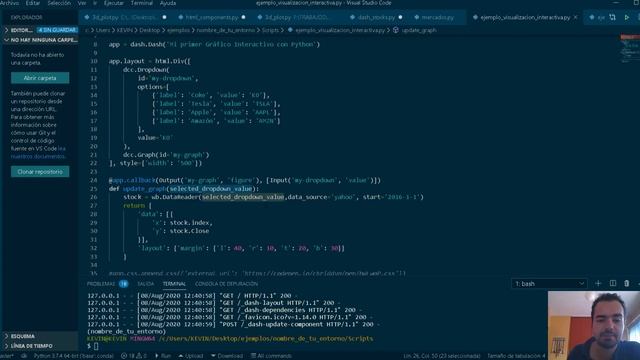
Task: Create a new terminal with plus icon
Action: click(598, 283)
